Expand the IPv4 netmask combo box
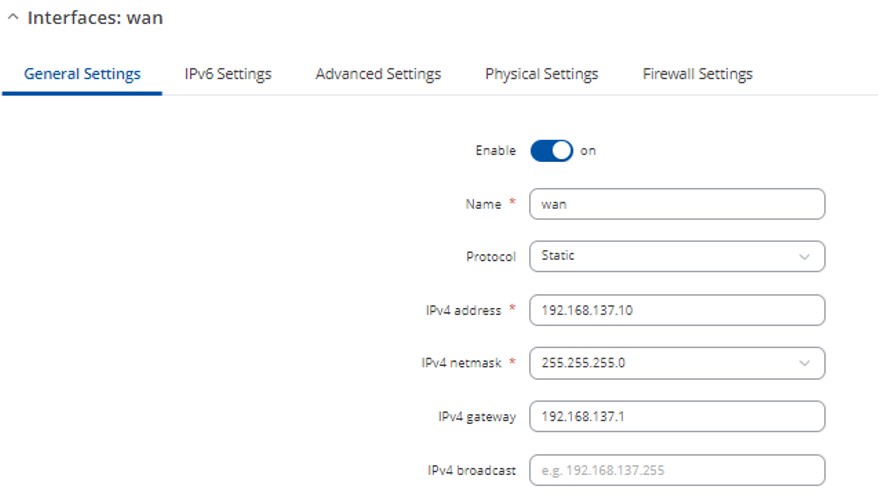Screen dimensions: 878x500 coord(666,363)
